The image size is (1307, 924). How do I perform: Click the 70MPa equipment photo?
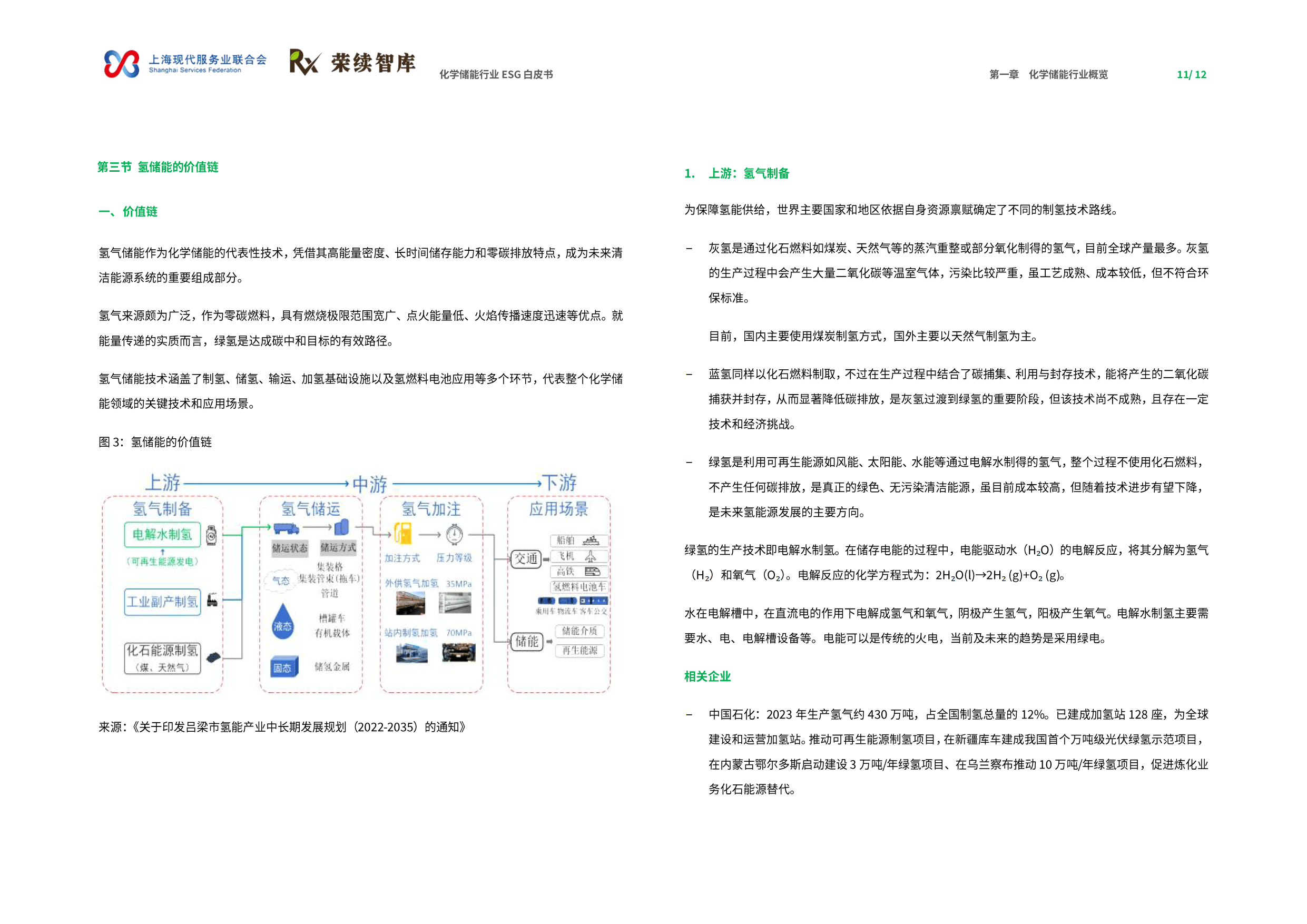[459, 652]
